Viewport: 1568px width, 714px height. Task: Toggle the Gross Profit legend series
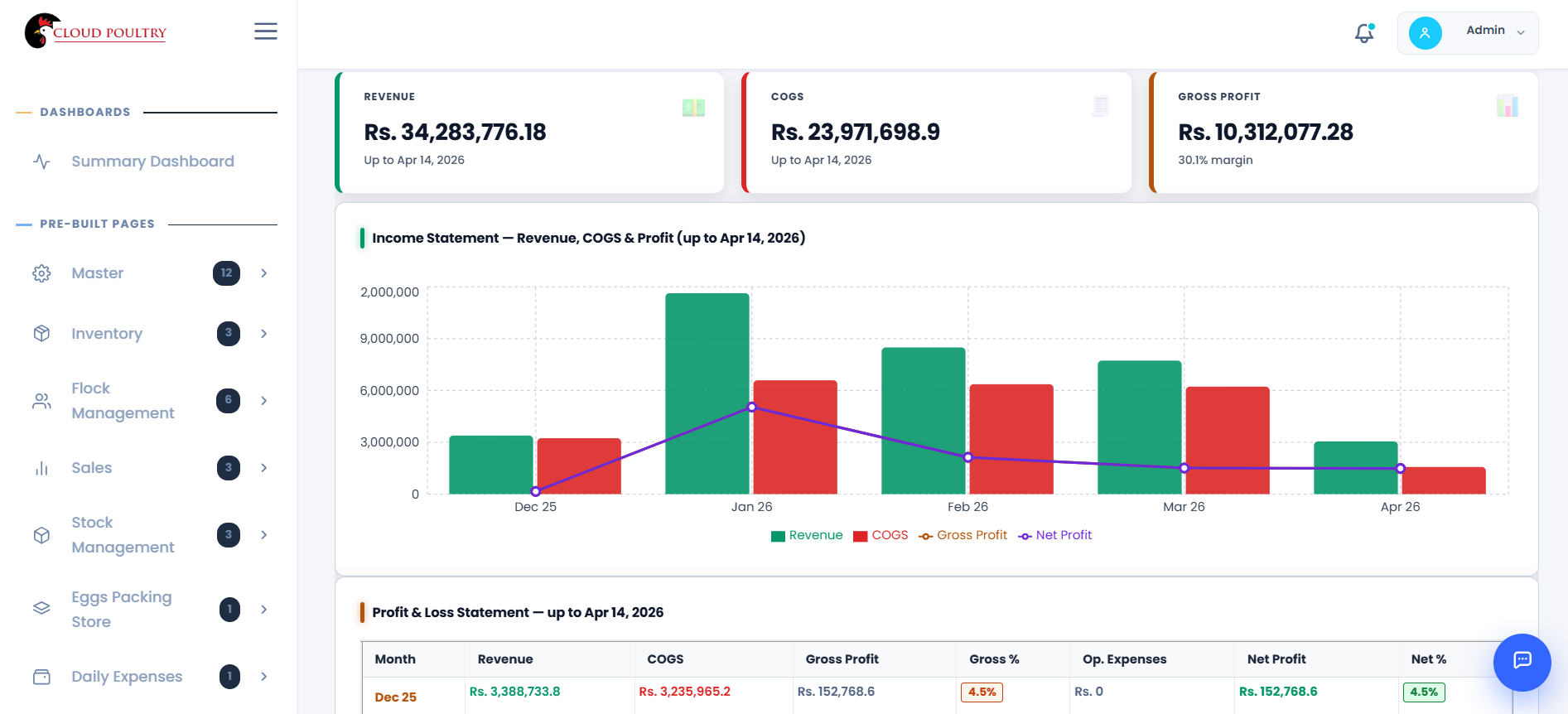(963, 535)
